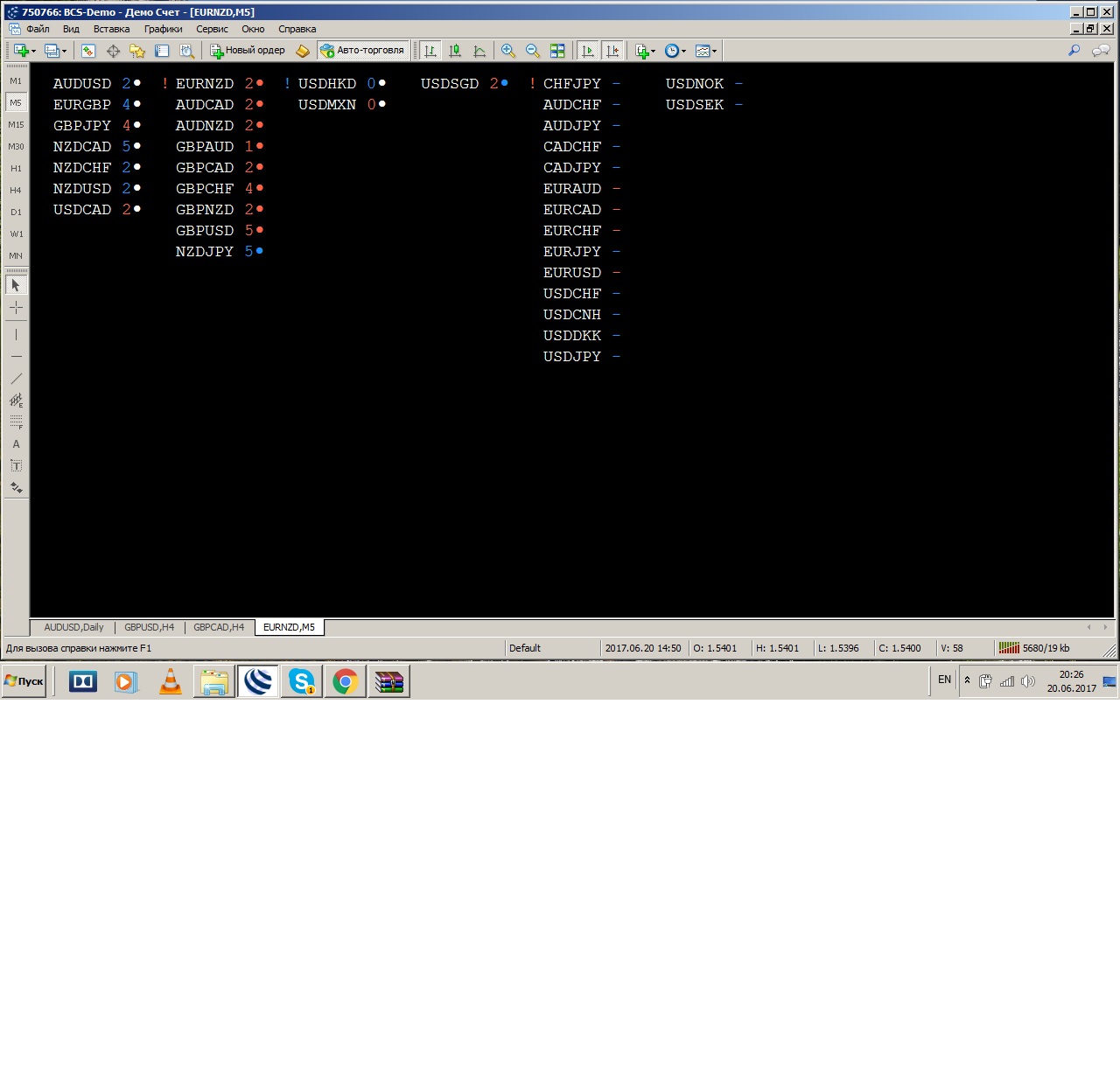The image size is (1120, 1088).
Task: Select the Equidistant Channel tool
Action: [x=16, y=401]
